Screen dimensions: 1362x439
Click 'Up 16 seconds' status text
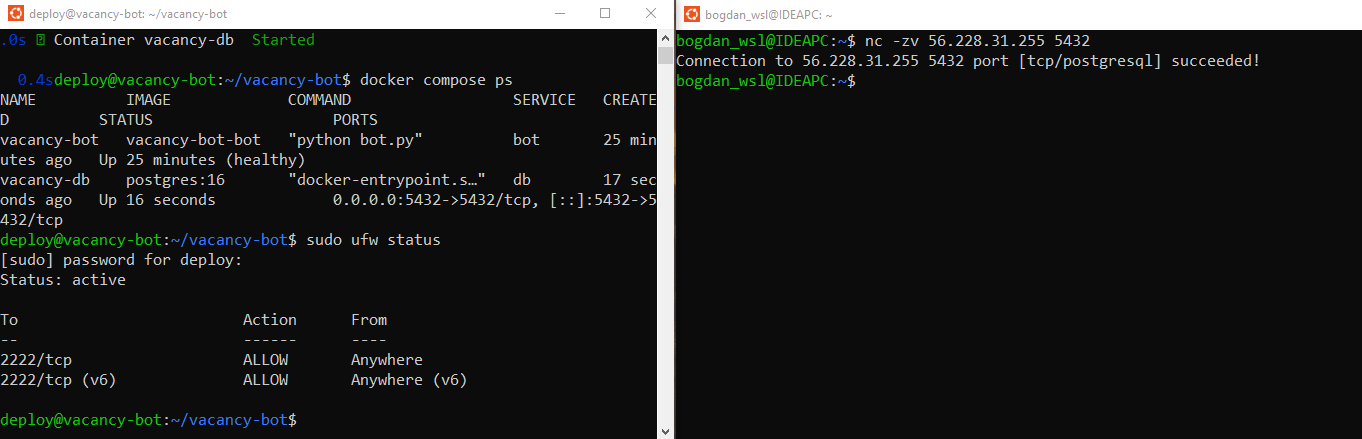click(x=157, y=200)
